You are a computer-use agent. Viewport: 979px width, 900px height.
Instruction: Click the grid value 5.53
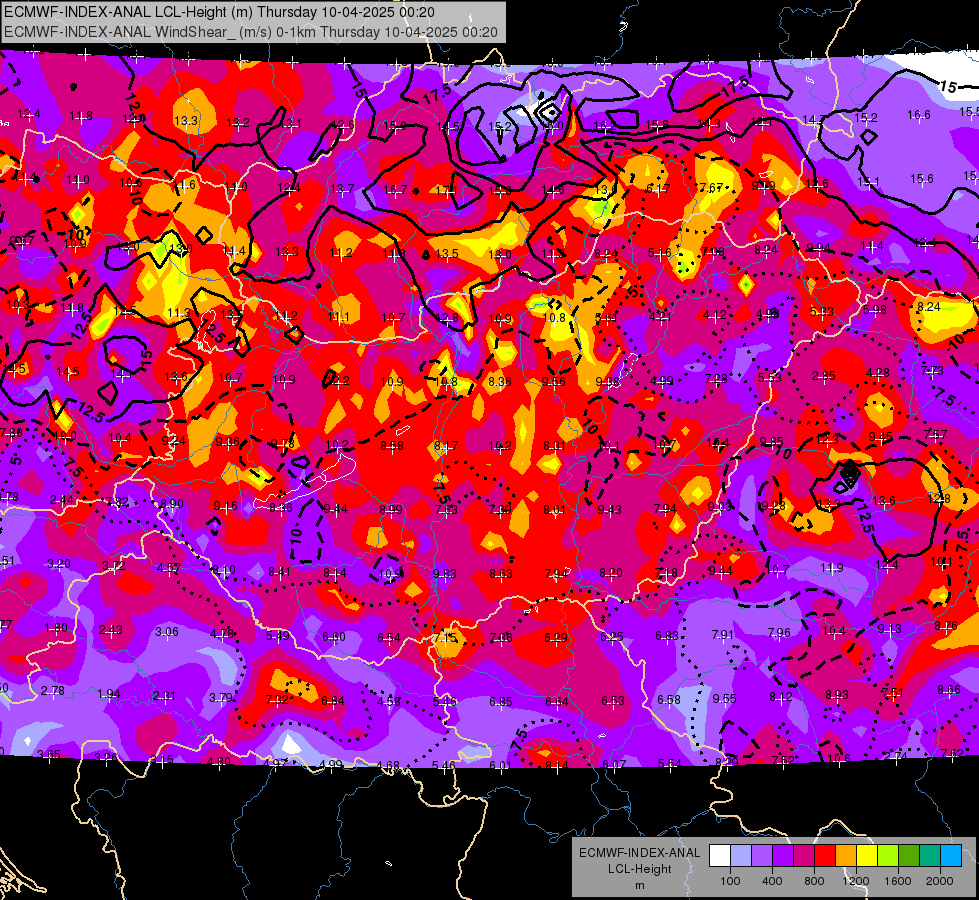click(769, 377)
